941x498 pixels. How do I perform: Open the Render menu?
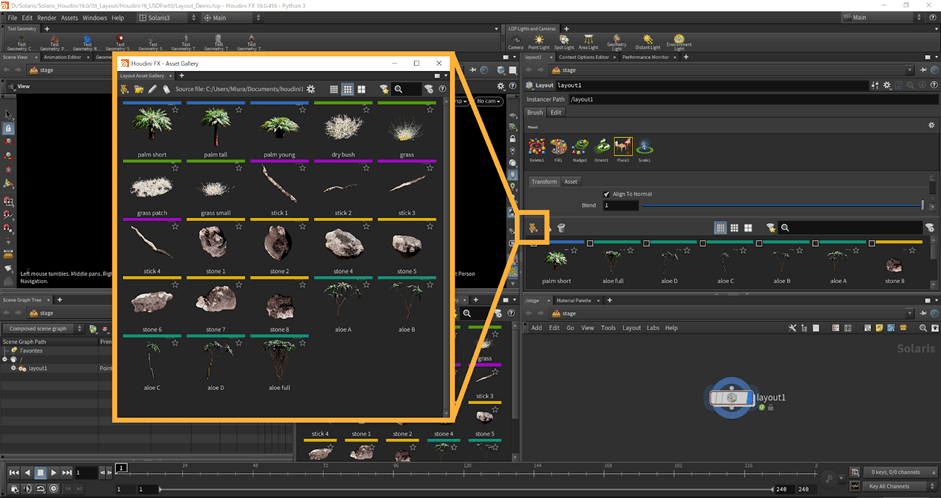[x=47, y=18]
